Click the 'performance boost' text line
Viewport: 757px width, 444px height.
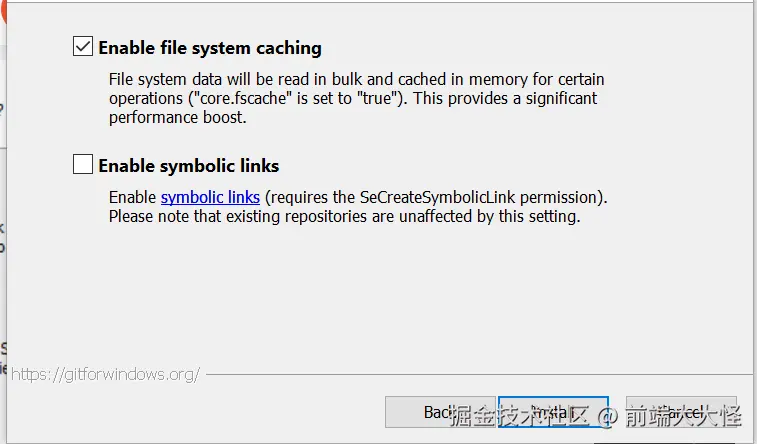tap(177, 117)
